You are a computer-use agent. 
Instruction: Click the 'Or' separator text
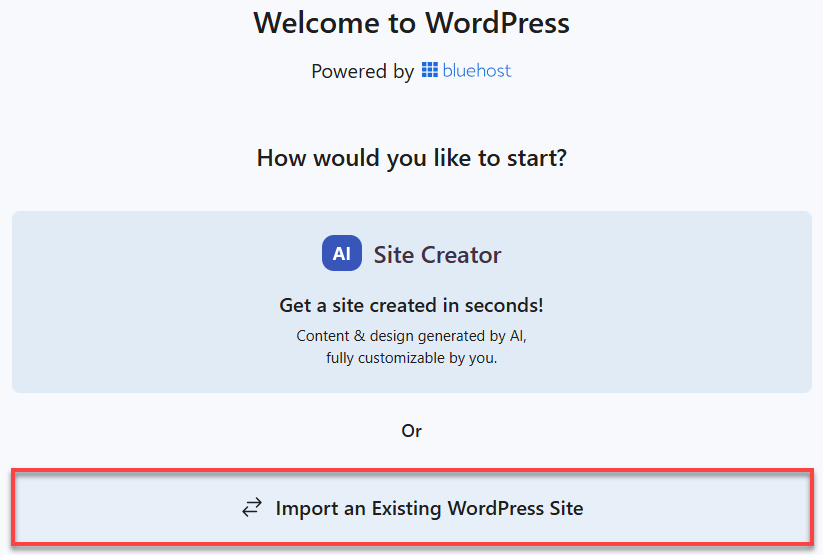click(412, 431)
